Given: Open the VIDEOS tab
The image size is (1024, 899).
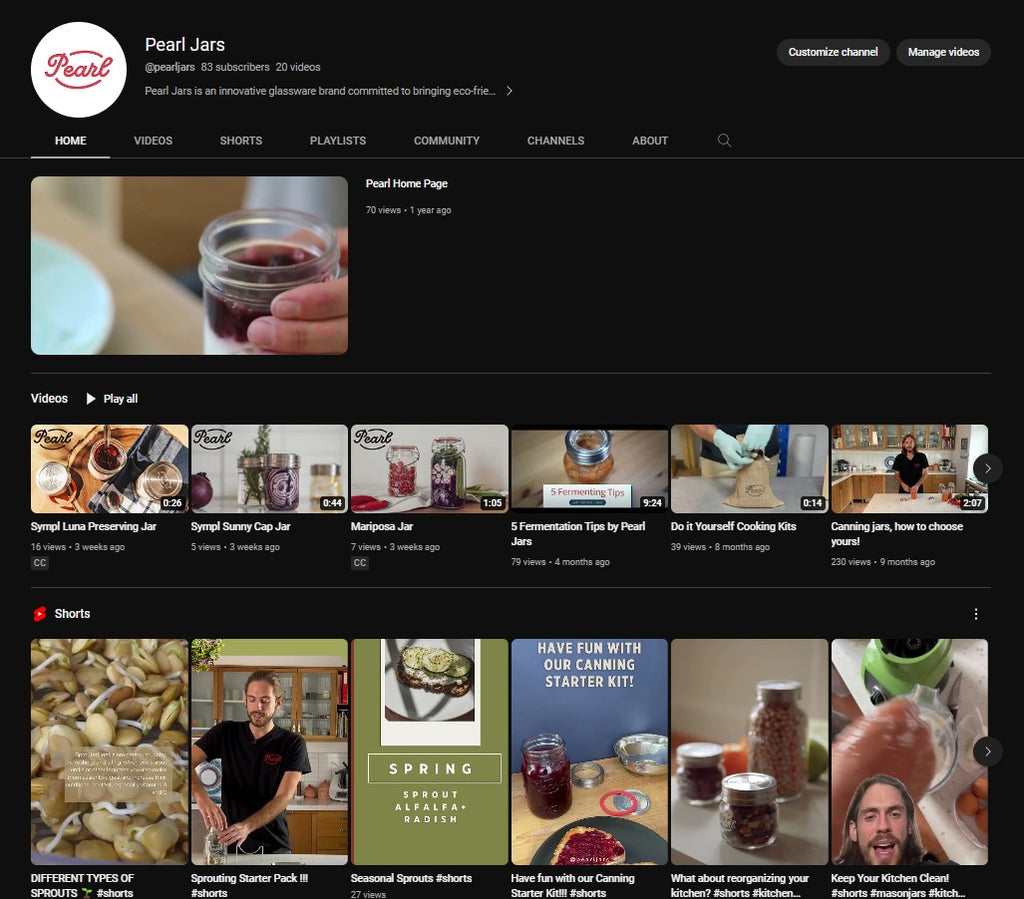Looking at the screenshot, I should (153, 140).
